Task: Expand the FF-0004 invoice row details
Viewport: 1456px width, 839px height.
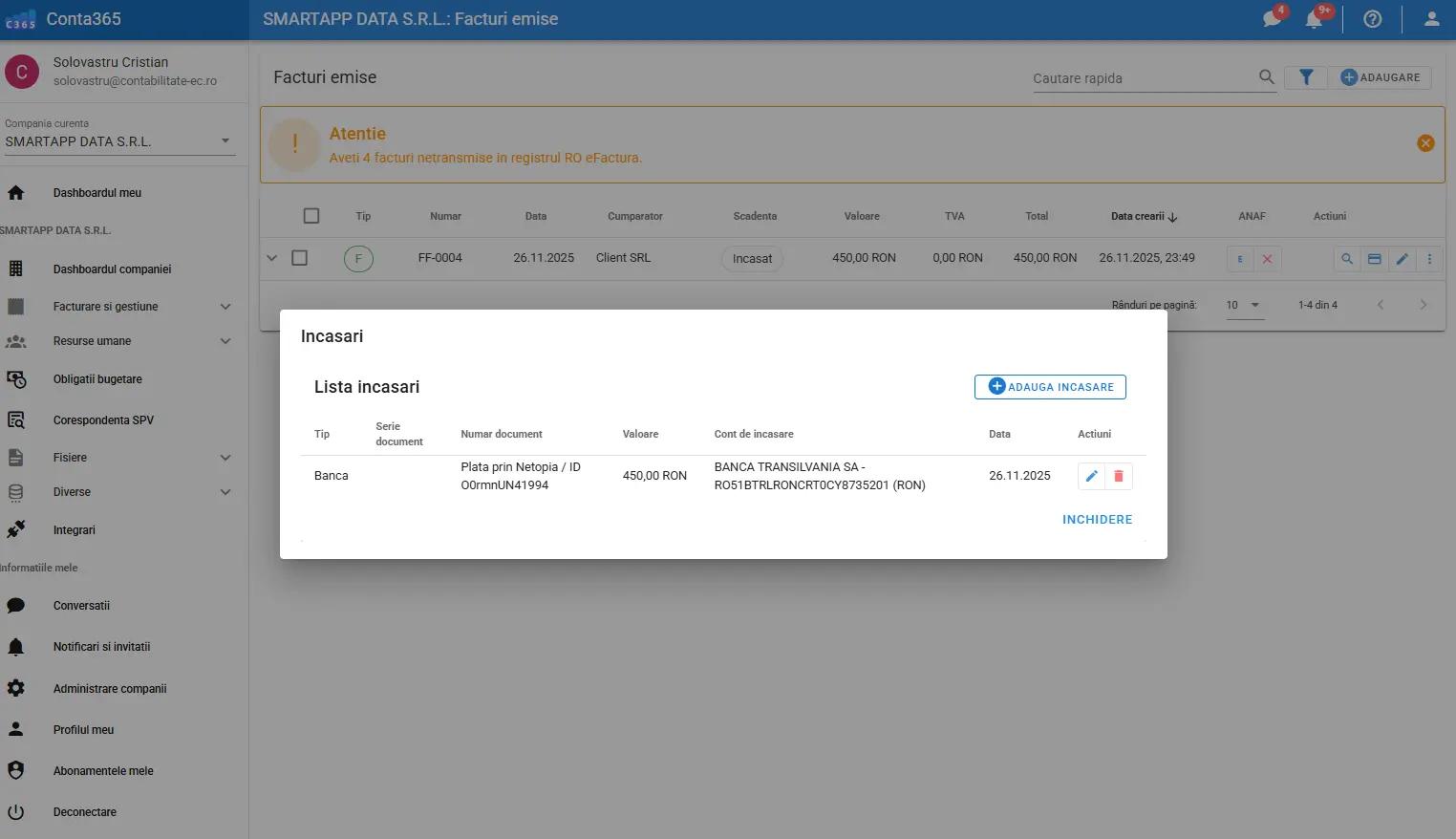Action: click(272, 258)
